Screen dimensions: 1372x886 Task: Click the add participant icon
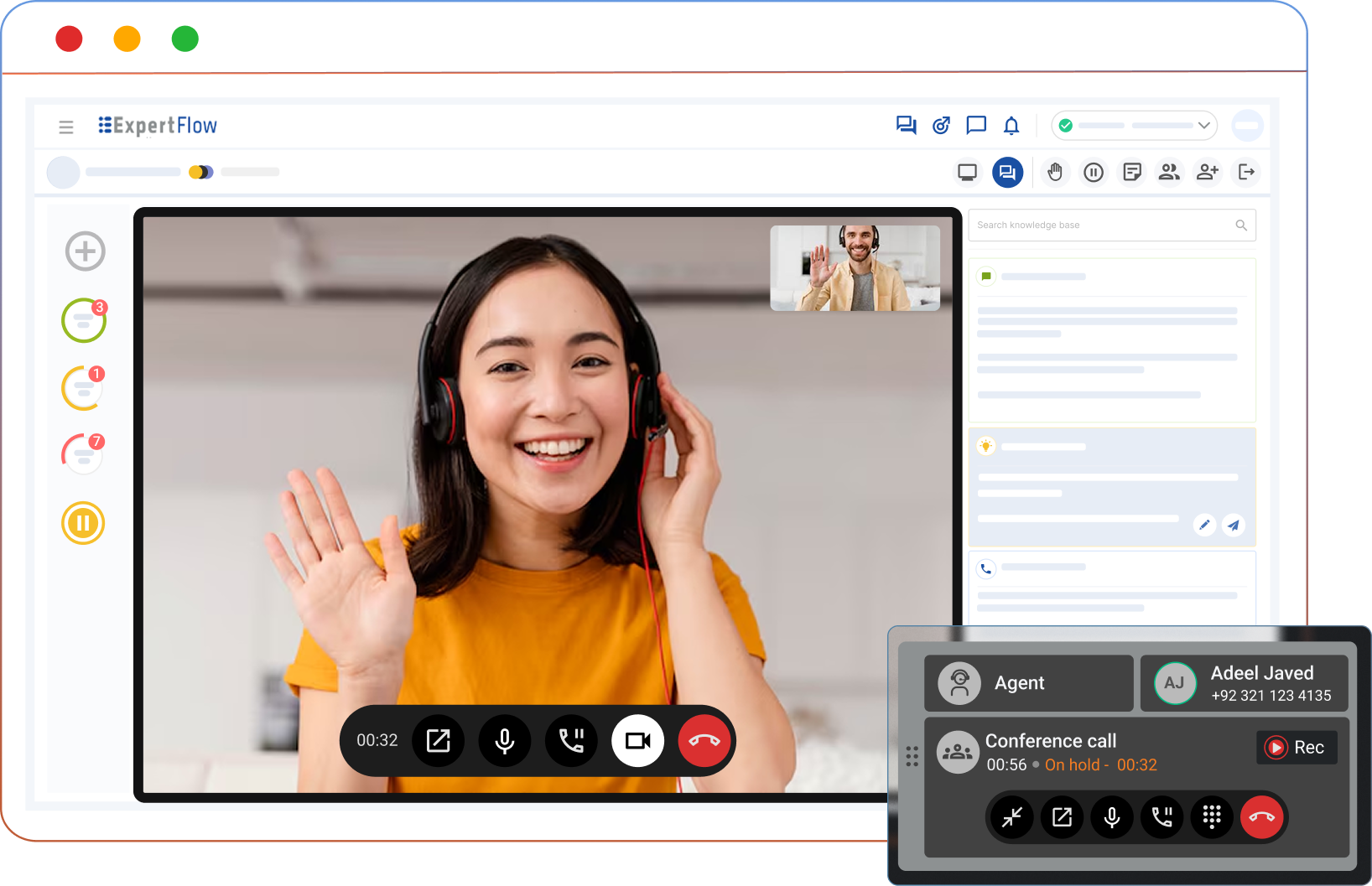tap(1208, 173)
